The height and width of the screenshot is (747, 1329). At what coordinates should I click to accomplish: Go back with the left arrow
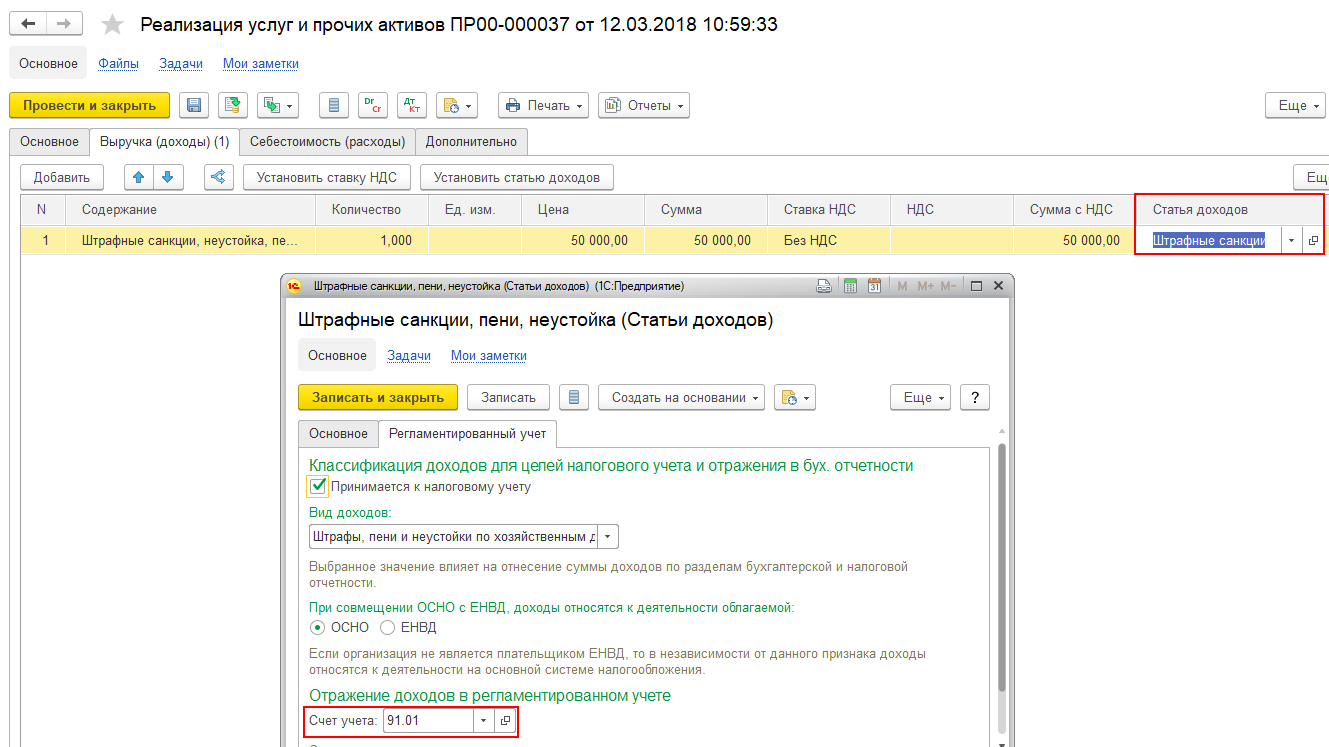28,23
